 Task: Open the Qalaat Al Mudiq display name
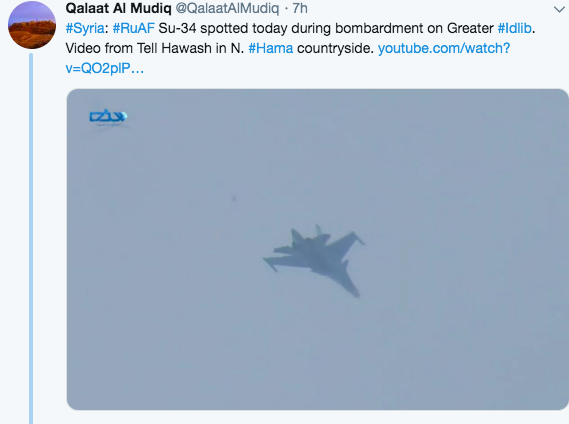118,8
